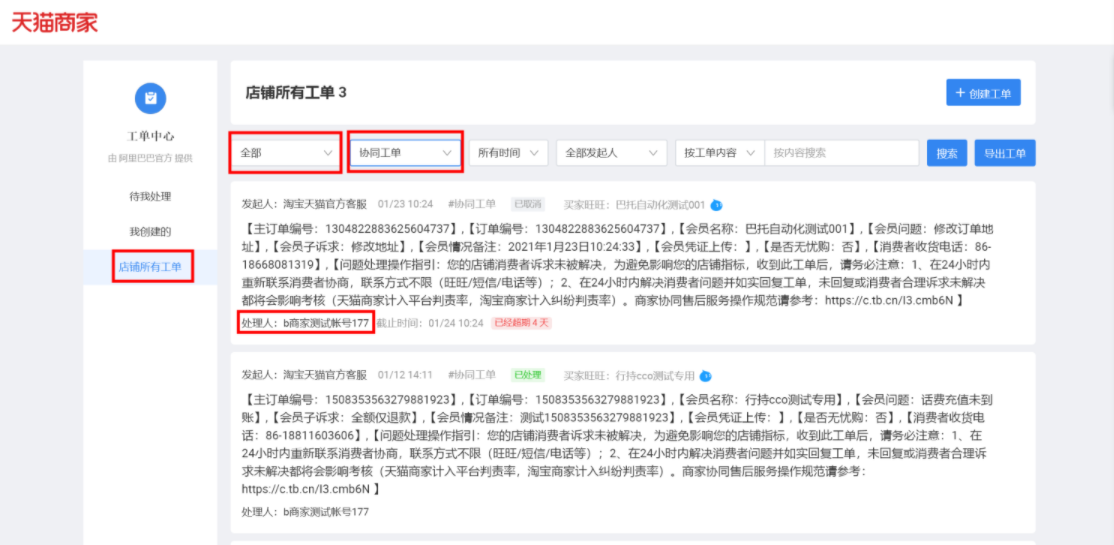The width and height of the screenshot is (1114, 545).
Task: Click buyer name 巴托自动化测试001 after 买家旺旺
Action: (x=660, y=205)
